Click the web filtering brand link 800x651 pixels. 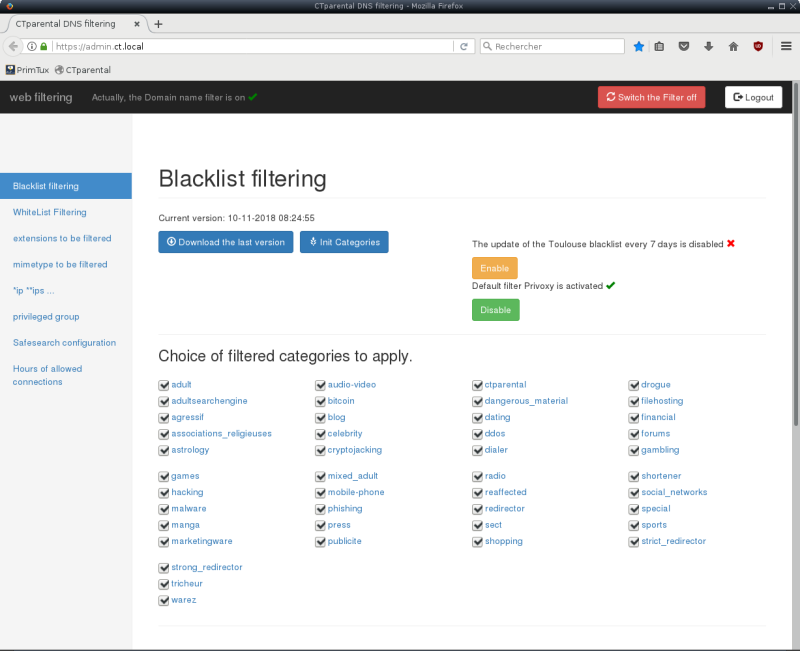coord(41,97)
